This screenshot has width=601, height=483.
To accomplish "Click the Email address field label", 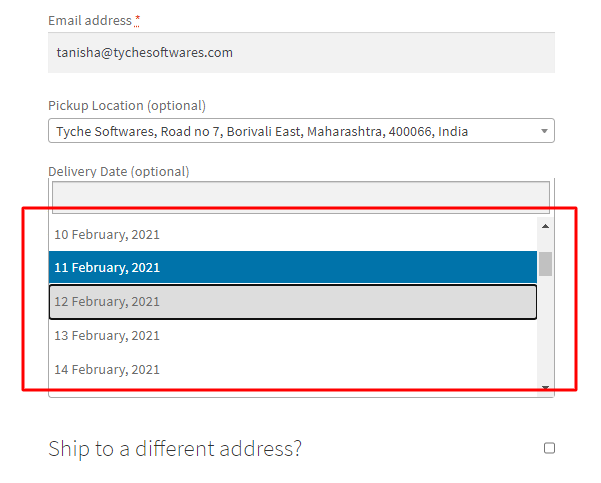I will [x=90, y=21].
